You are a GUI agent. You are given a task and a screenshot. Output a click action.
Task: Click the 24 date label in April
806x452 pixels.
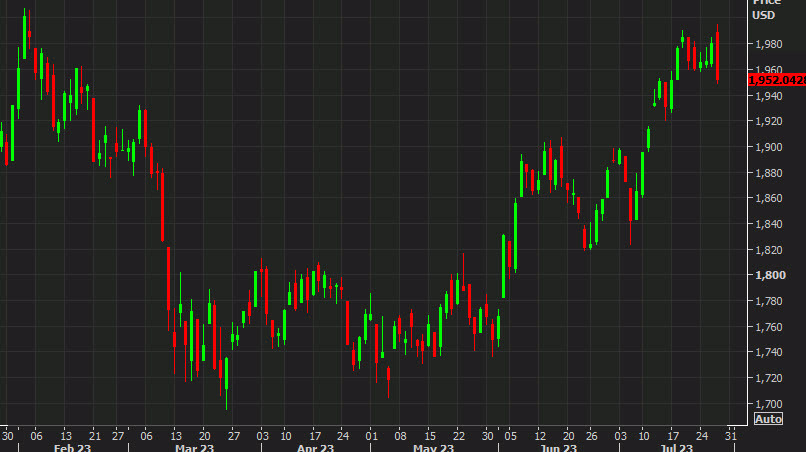click(x=342, y=436)
